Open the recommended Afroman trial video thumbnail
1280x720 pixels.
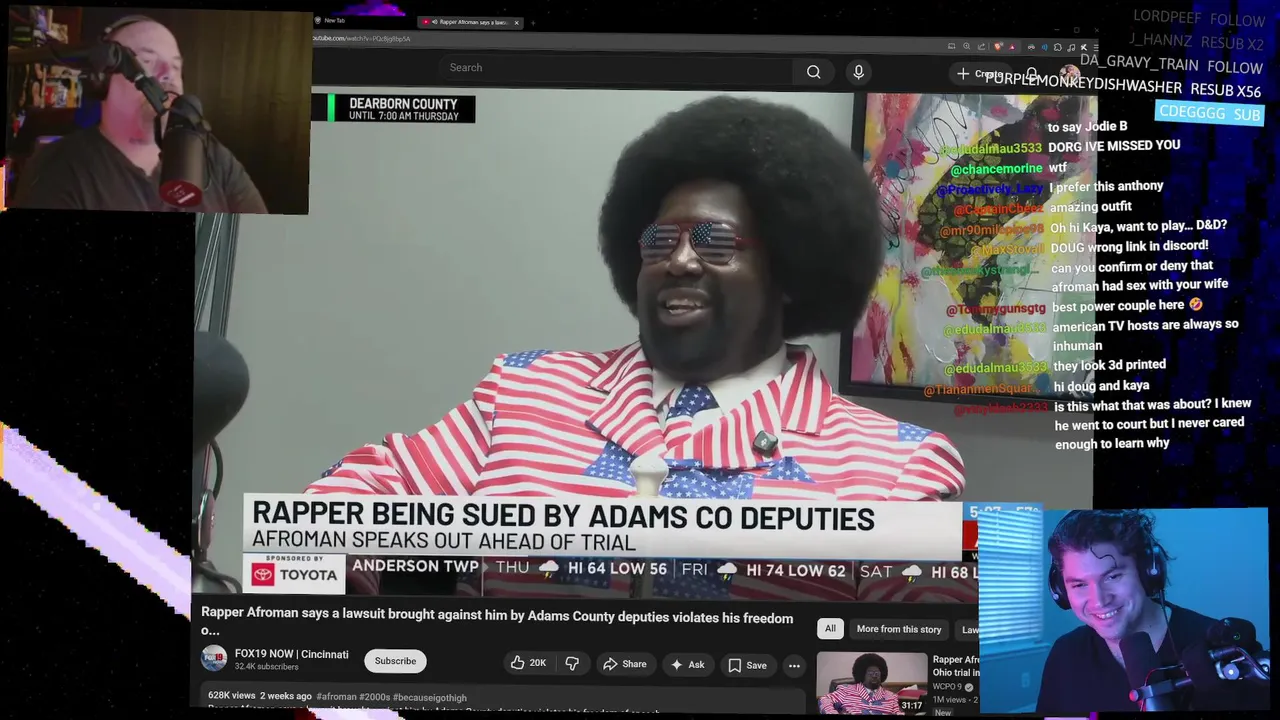871,682
